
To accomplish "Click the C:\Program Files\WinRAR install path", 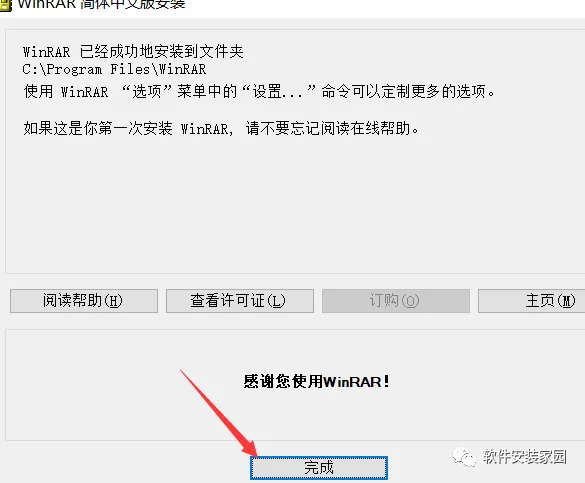I will [x=114, y=69].
